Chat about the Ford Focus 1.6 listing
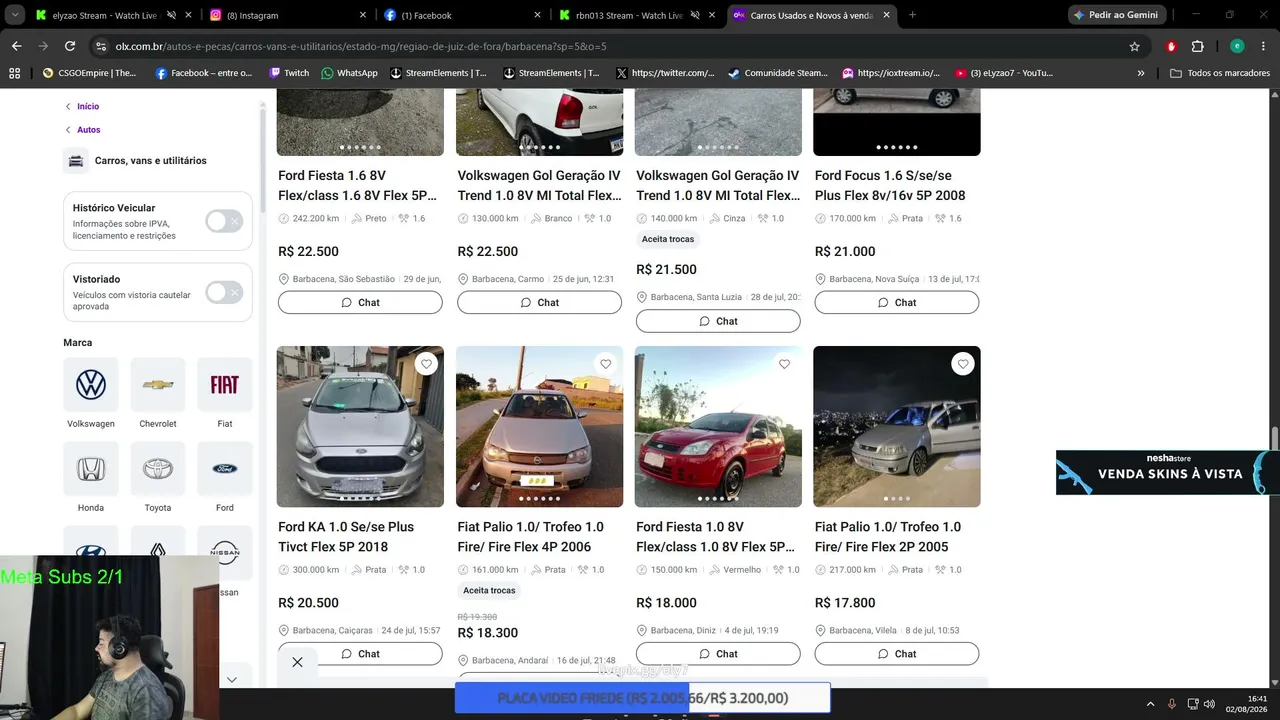The image size is (1280, 720). tap(897, 302)
